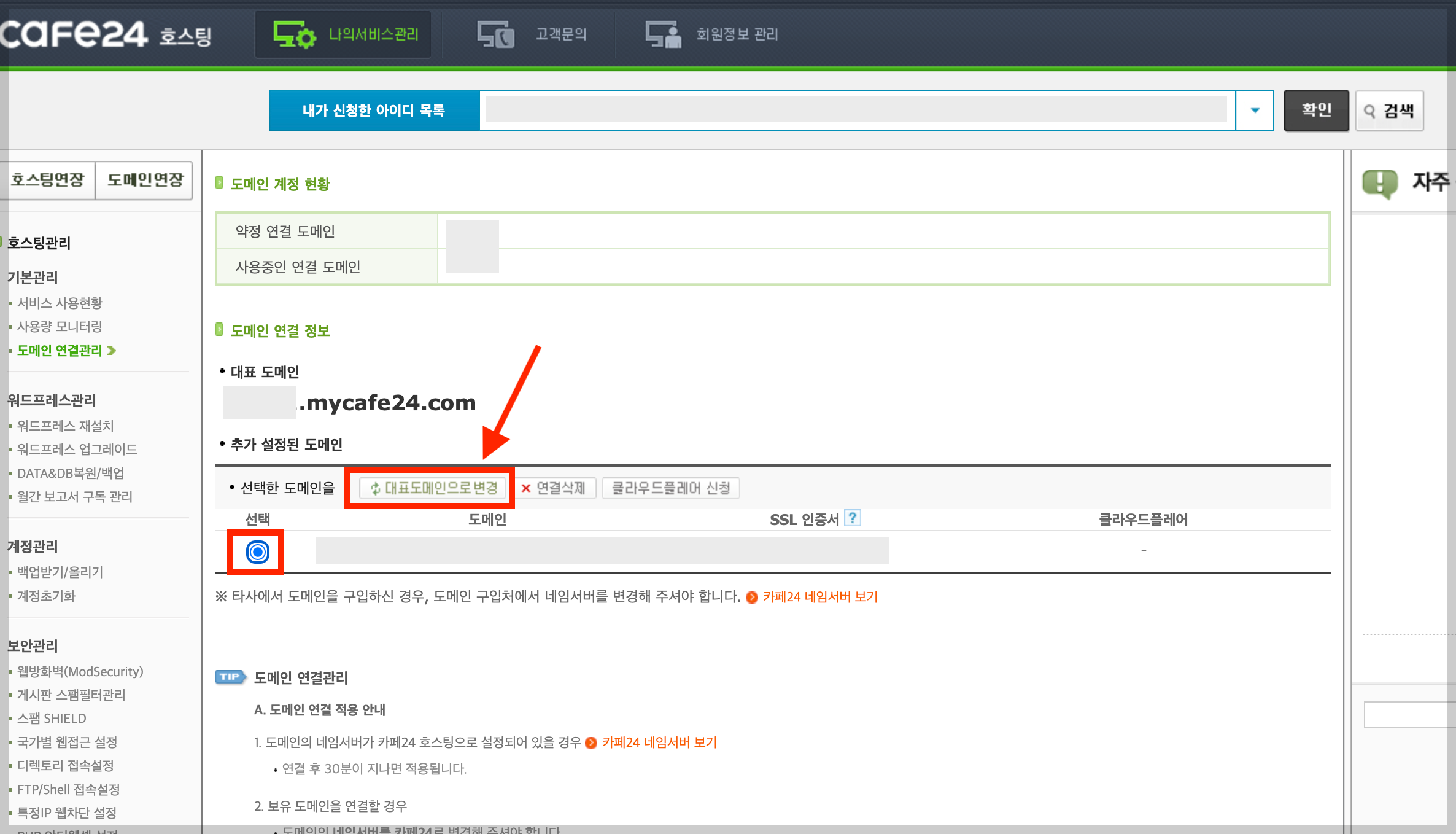Open 고객문의 phone monitor icon
Viewport: 1456px width, 834px height.
pyautogui.click(x=495, y=34)
